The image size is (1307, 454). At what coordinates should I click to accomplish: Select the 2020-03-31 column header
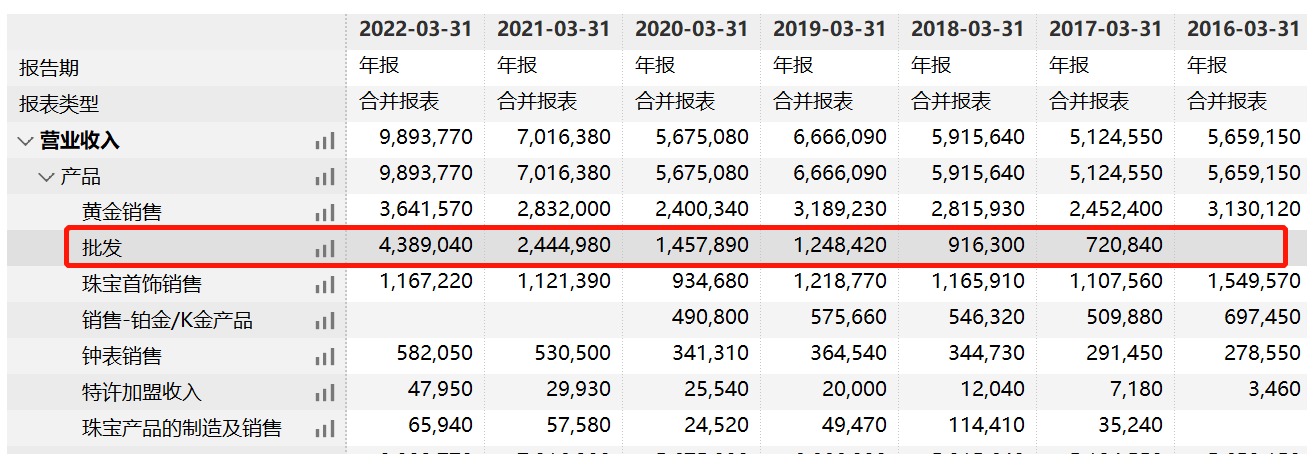click(691, 28)
